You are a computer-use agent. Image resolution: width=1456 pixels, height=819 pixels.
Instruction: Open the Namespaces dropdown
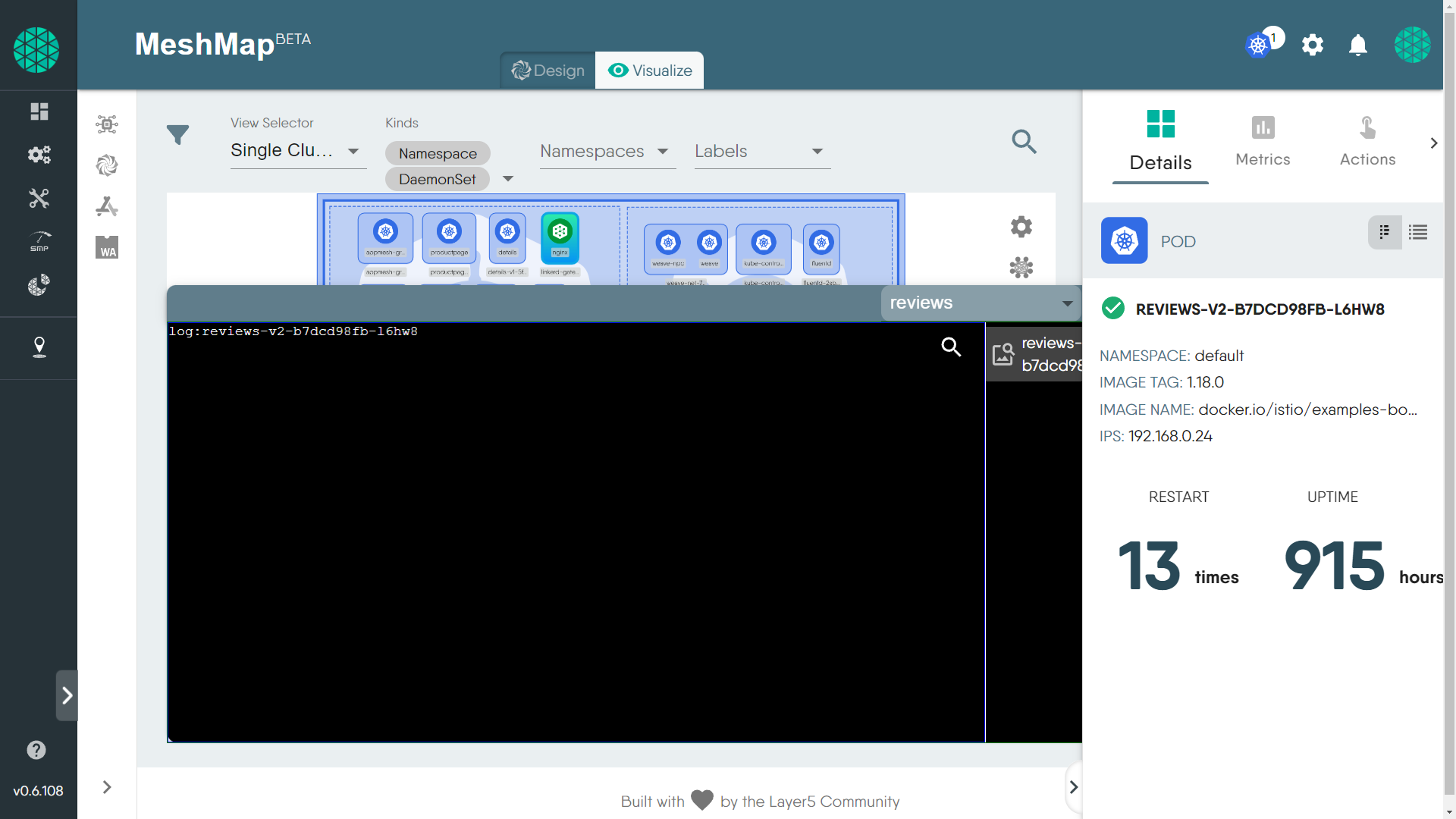click(607, 152)
